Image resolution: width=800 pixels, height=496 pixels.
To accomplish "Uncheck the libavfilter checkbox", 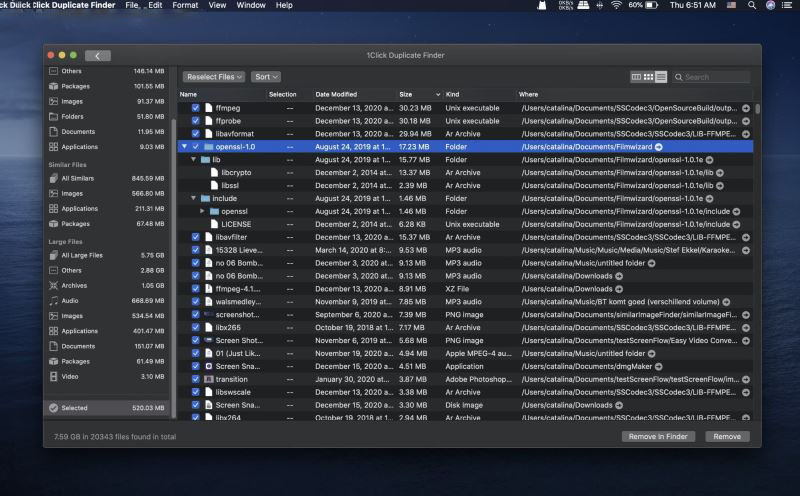I will 195,237.
